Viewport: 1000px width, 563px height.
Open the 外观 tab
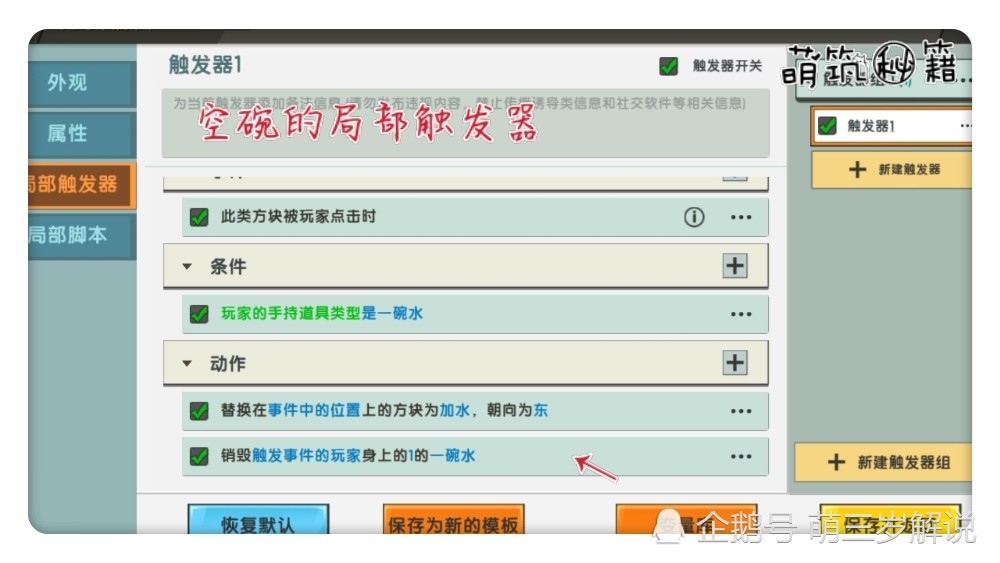82,83
